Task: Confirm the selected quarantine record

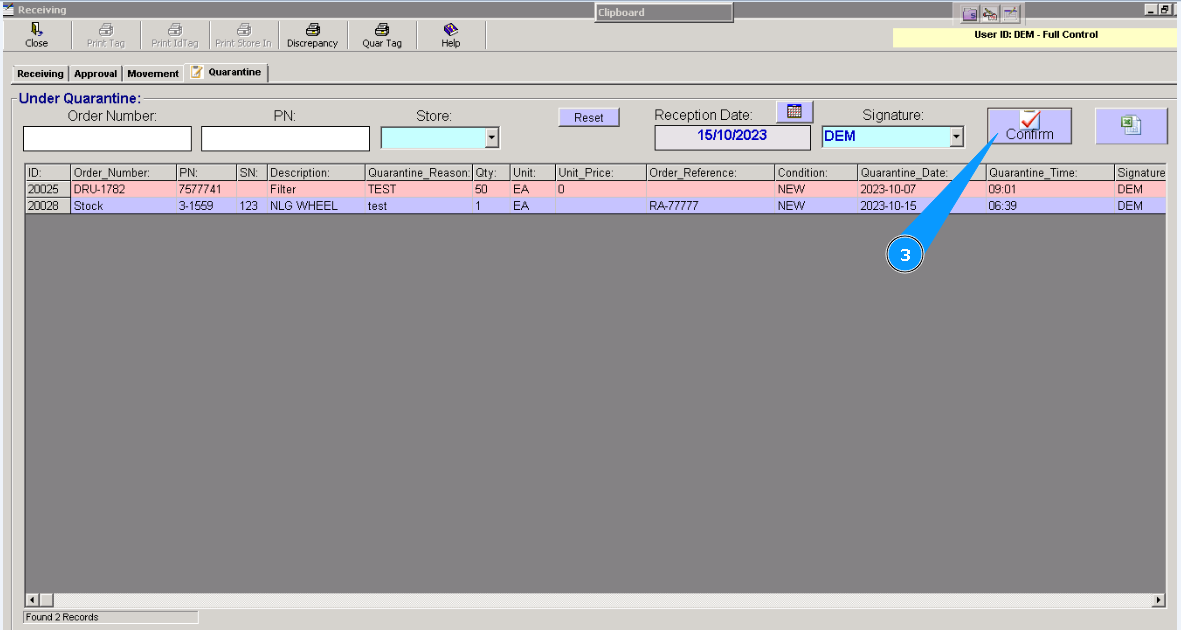Action: [1028, 124]
